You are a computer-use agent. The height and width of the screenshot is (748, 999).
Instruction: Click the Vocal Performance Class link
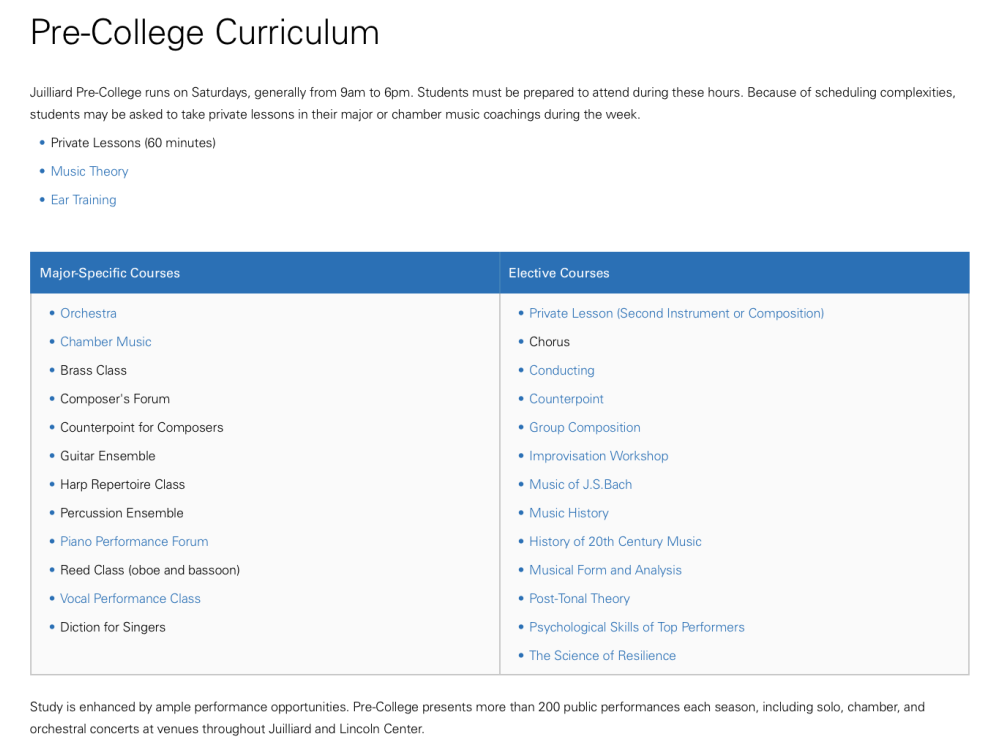coord(130,599)
